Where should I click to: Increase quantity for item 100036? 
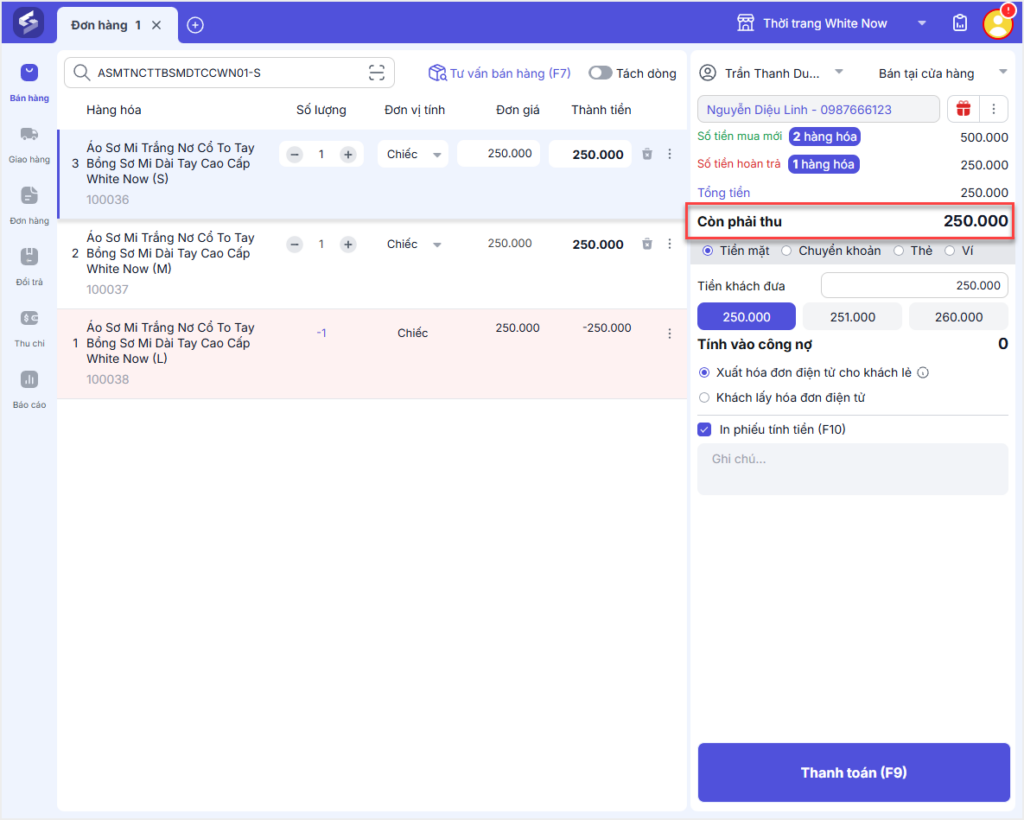point(348,155)
